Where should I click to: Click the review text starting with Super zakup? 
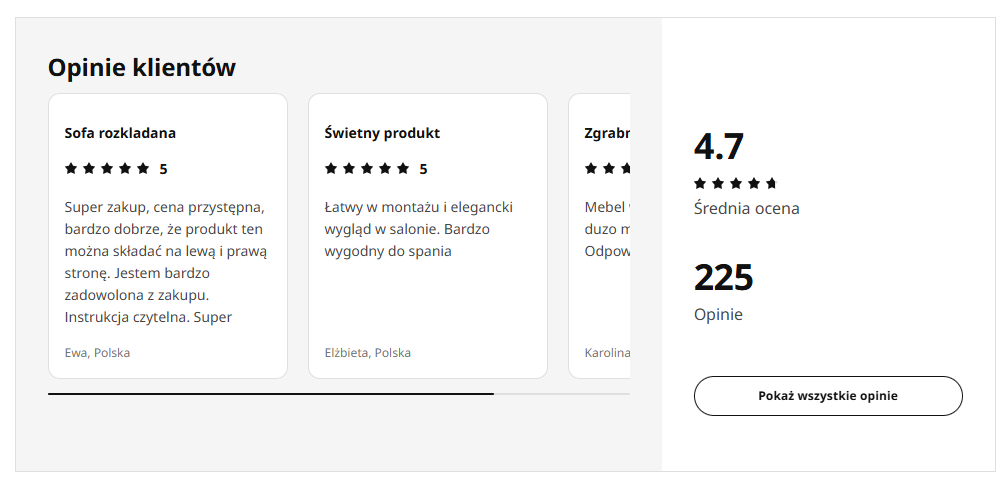pyautogui.click(x=166, y=262)
